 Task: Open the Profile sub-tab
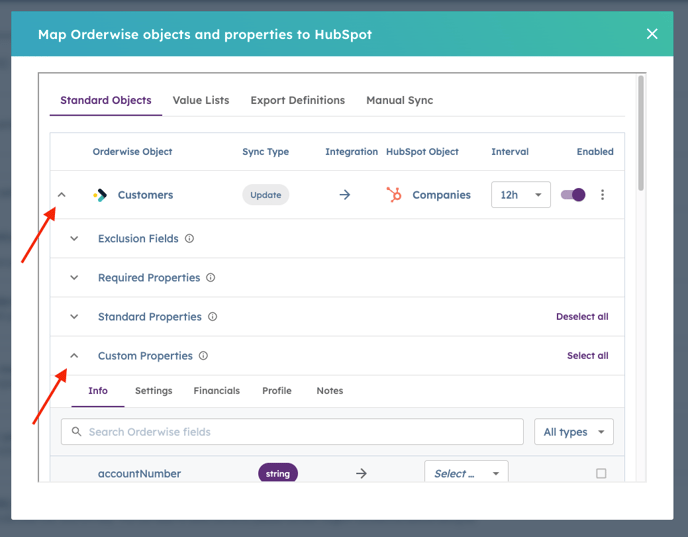click(277, 391)
